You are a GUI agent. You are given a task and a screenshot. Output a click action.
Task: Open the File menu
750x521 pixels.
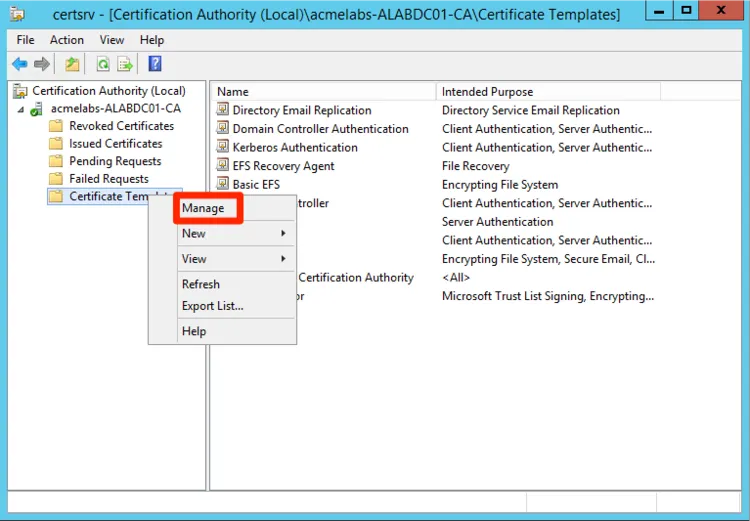pyautogui.click(x=25, y=40)
